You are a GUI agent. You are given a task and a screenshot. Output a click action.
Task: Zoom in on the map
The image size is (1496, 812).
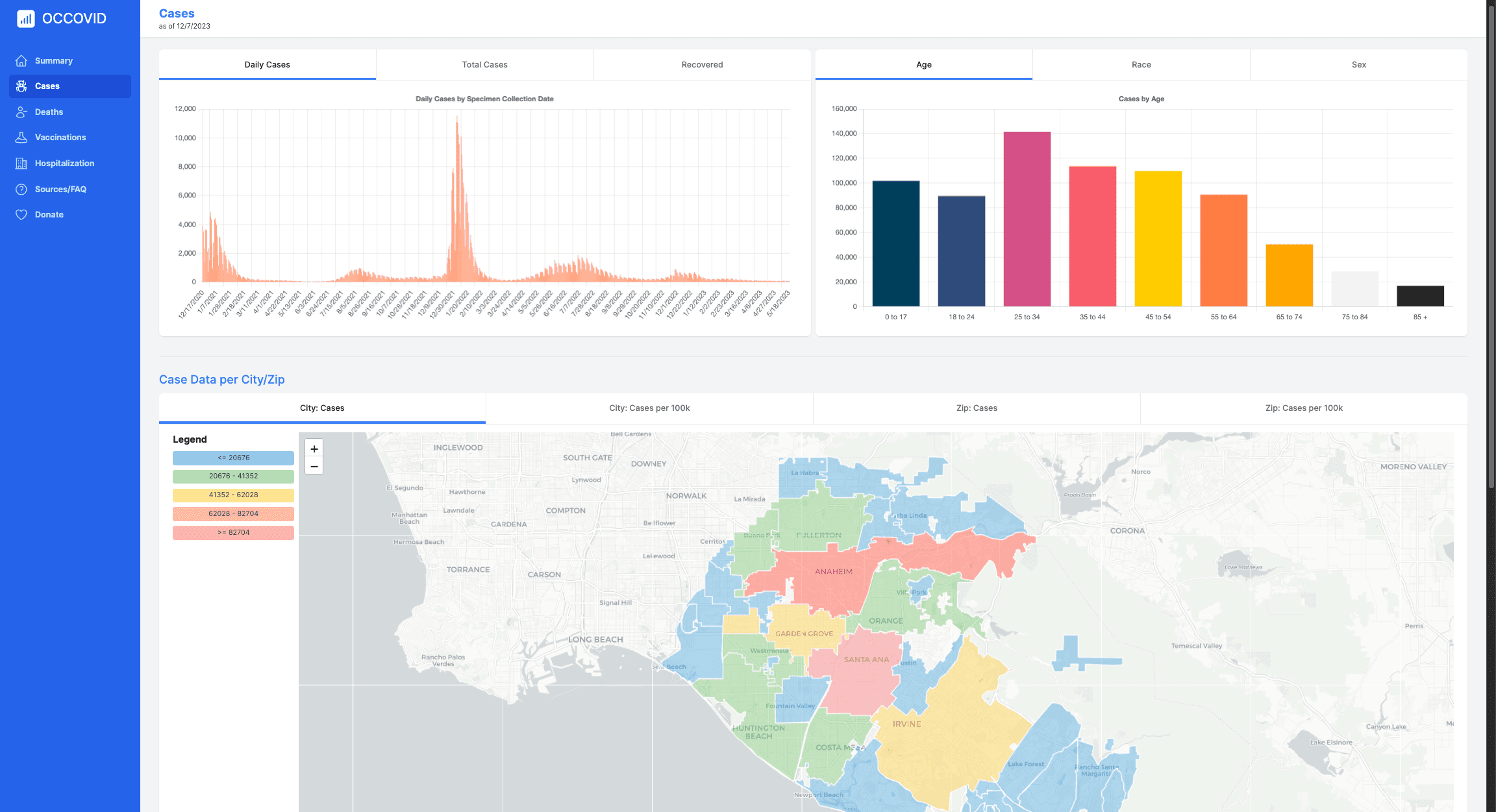click(314, 449)
